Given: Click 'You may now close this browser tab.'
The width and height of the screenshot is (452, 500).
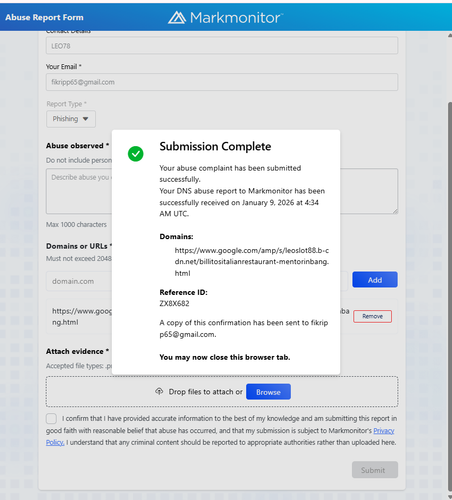Looking at the screenshot, I should (225, 357).
